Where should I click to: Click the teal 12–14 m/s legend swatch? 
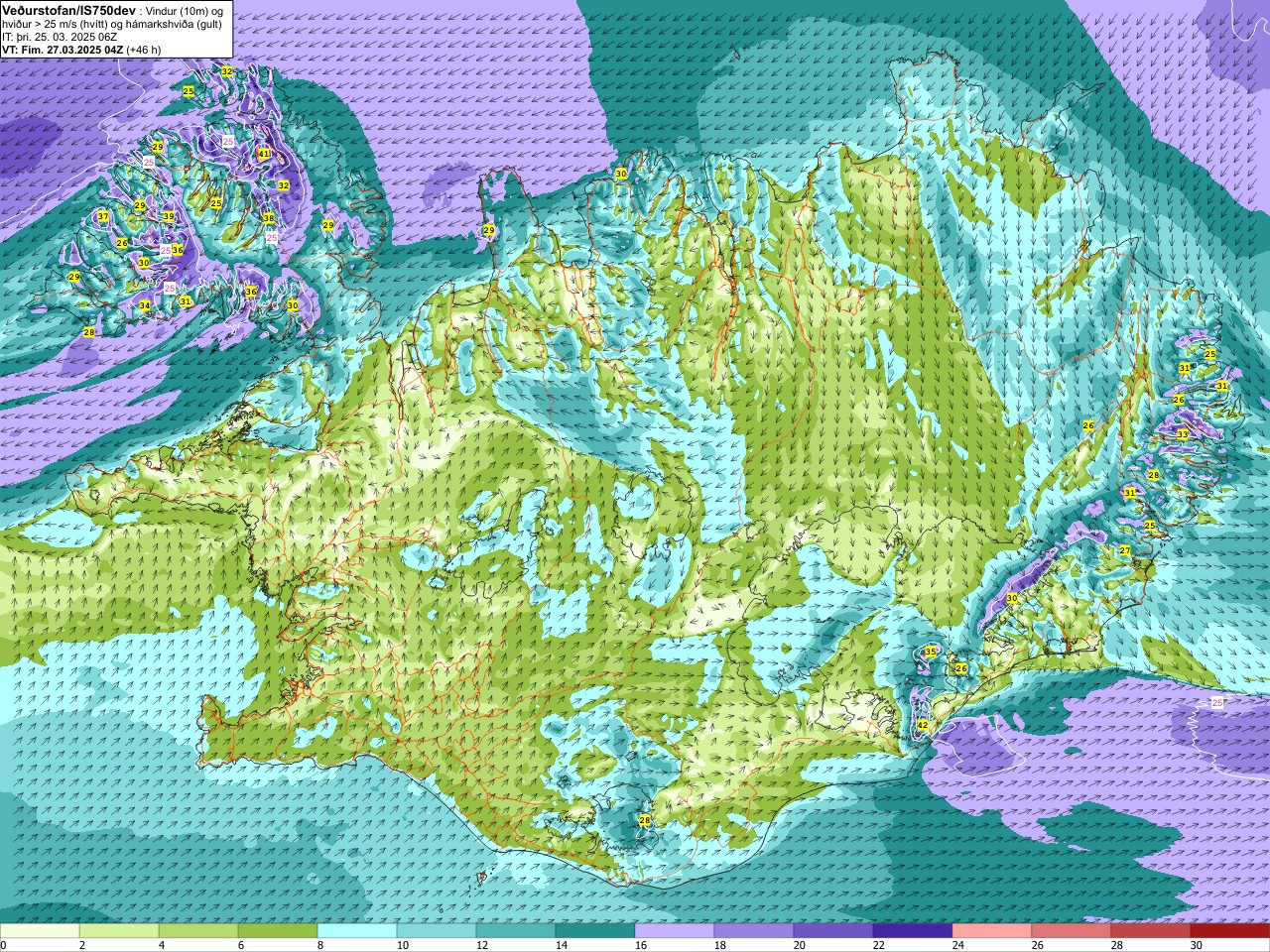tap(516, 931)
